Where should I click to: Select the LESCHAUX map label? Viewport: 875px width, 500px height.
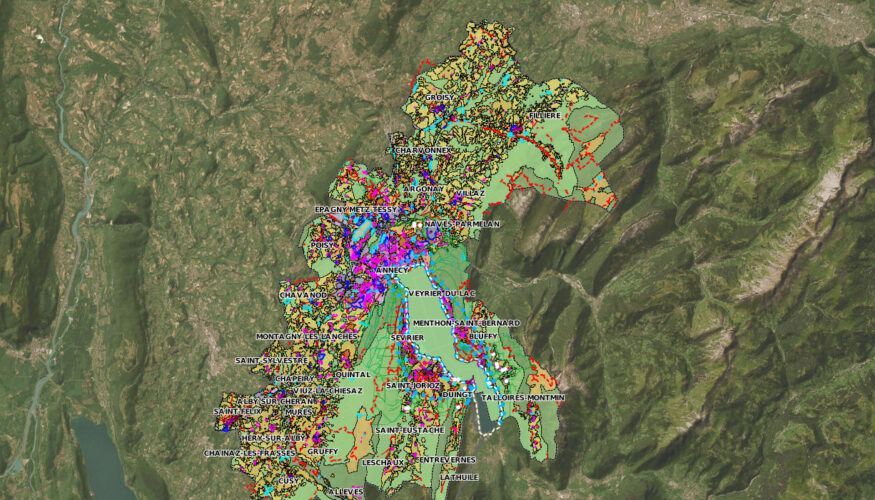point(383,463)
